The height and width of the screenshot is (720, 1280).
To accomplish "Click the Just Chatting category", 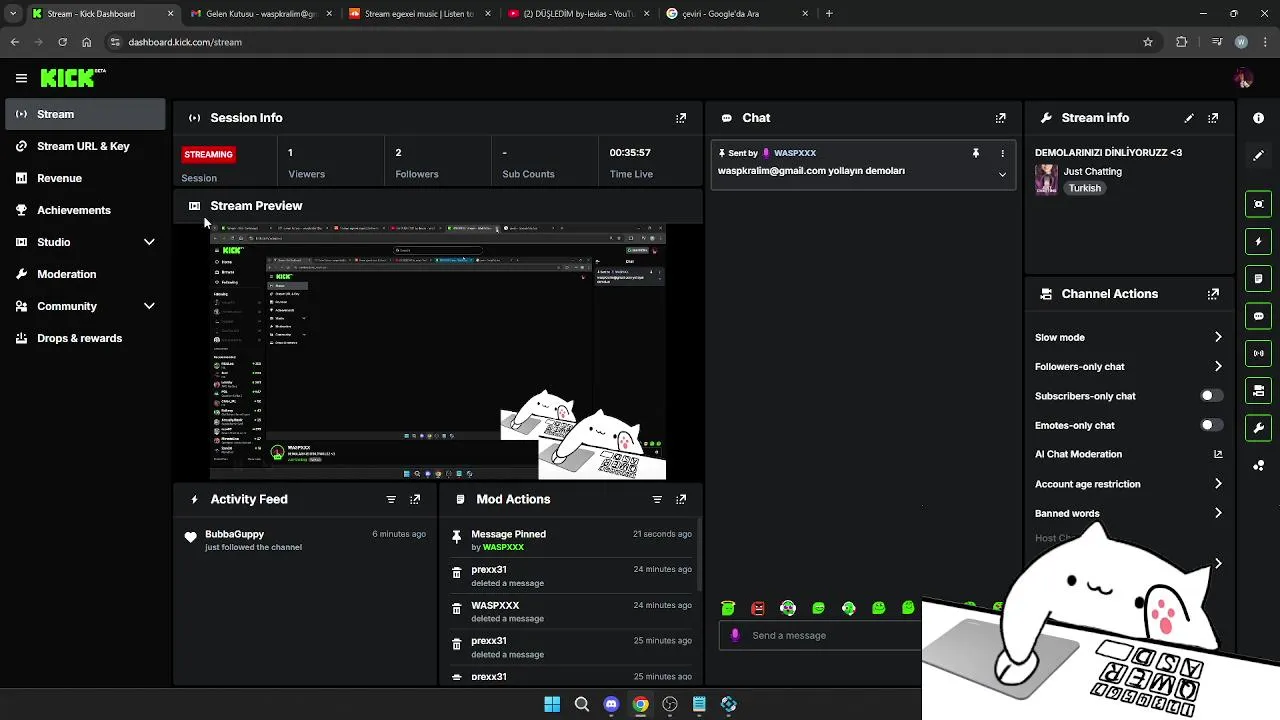I will [1092, 171].
